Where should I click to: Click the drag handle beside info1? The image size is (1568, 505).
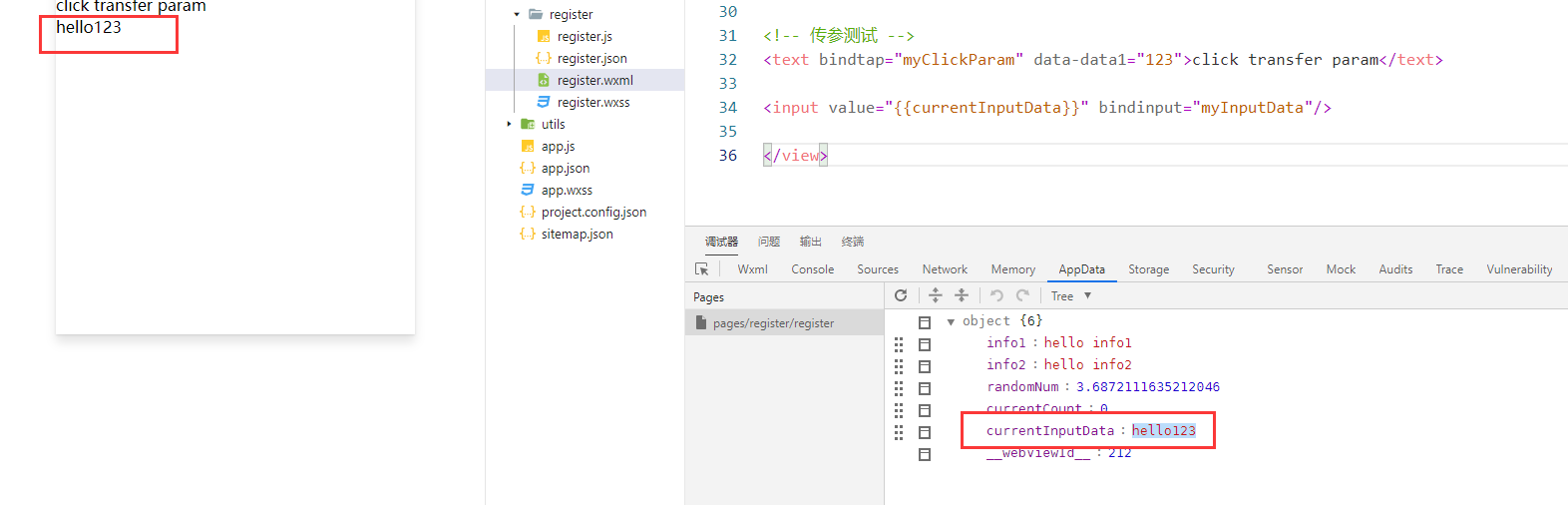(x=899, y=344)
